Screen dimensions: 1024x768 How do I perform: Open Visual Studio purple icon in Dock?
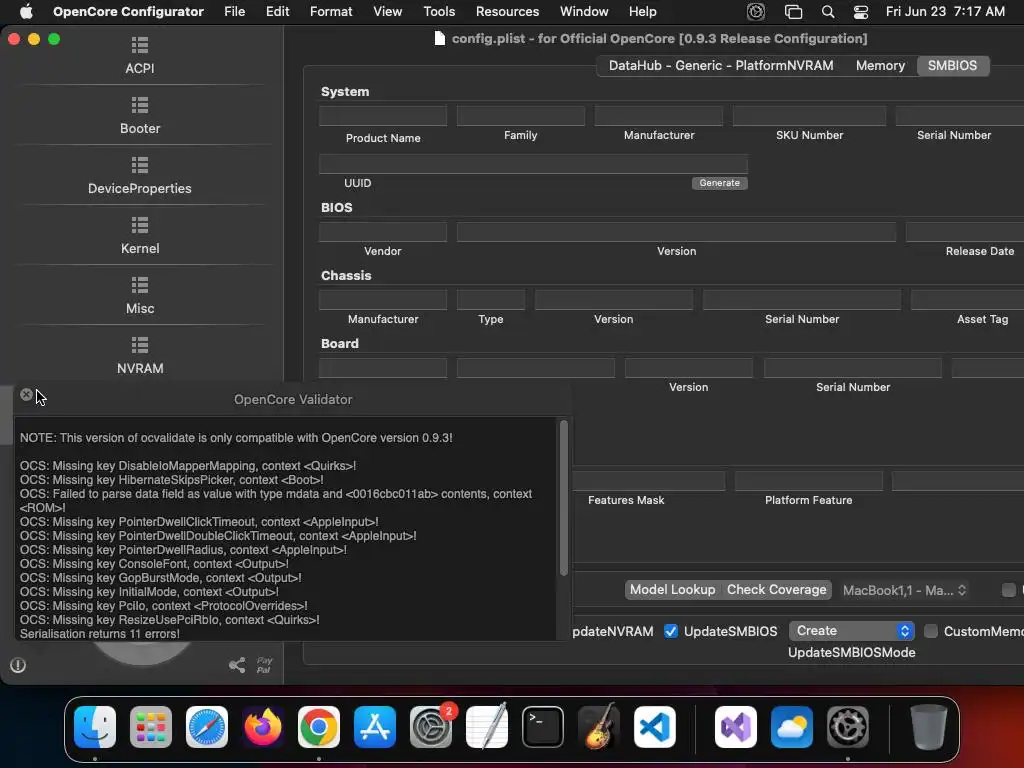tap(736, 726)
